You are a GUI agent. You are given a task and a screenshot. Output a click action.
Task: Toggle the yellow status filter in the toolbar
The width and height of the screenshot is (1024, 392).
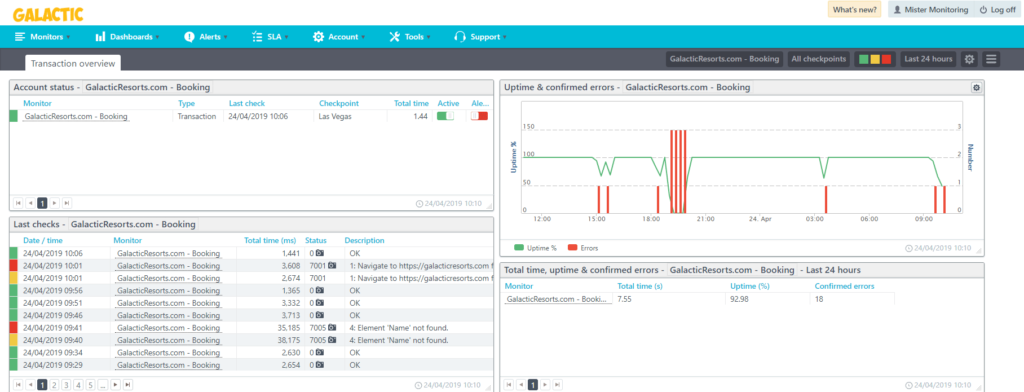[875, 59]
